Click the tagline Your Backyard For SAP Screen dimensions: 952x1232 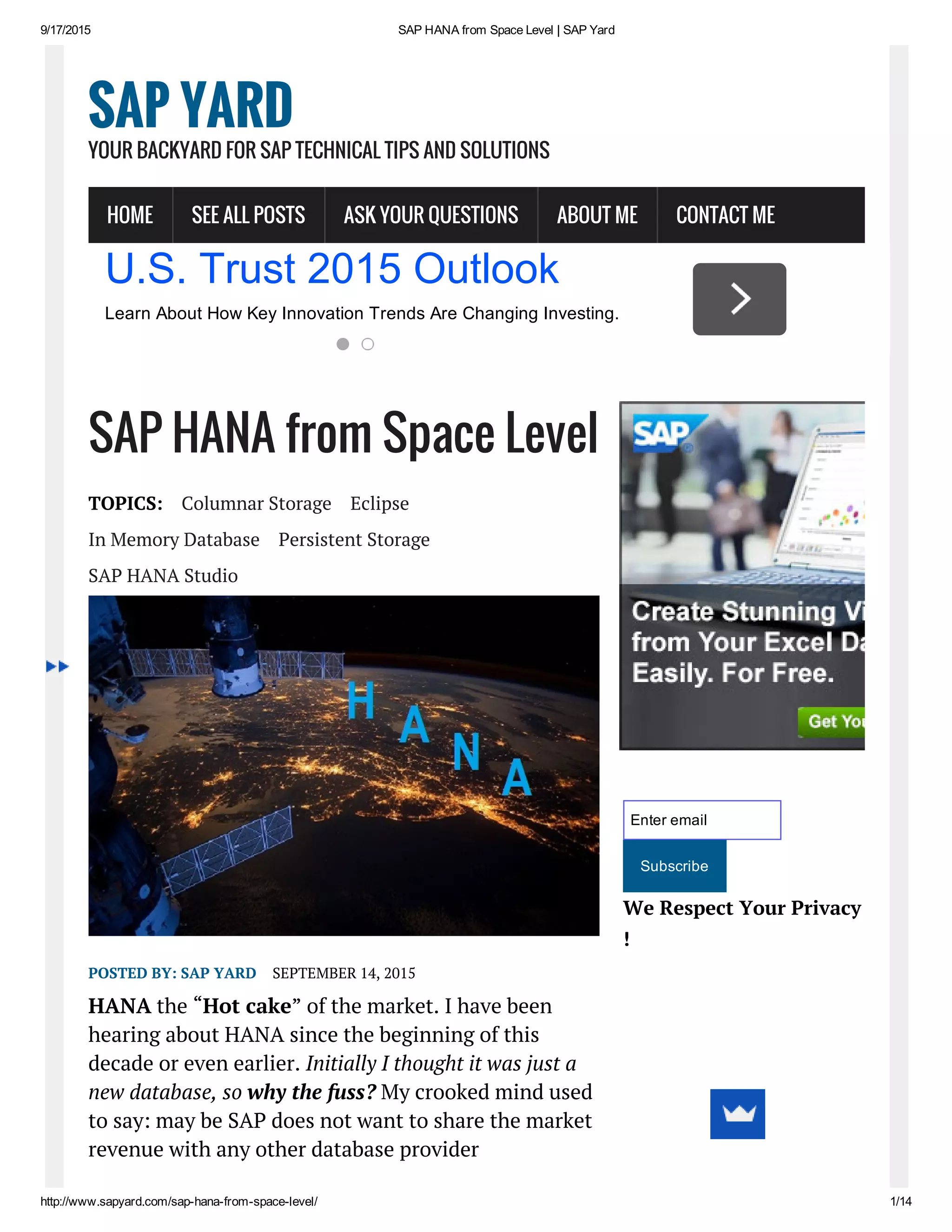pos(318,150)
